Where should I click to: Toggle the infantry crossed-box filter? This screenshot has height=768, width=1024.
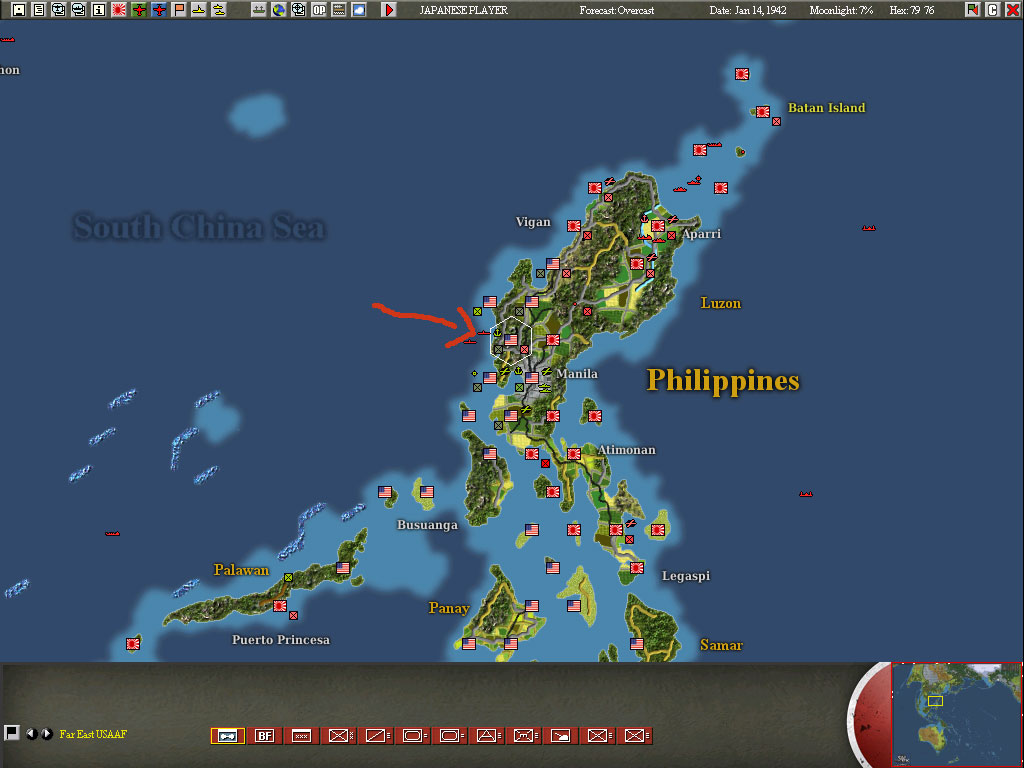coord(340,736)
